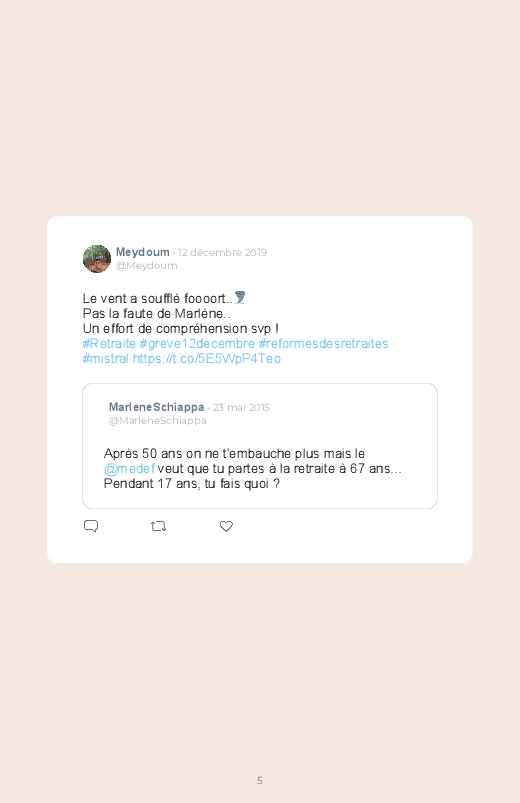
Task: Open the #greve12decembre hashtag
Action: tap(197, 343)
